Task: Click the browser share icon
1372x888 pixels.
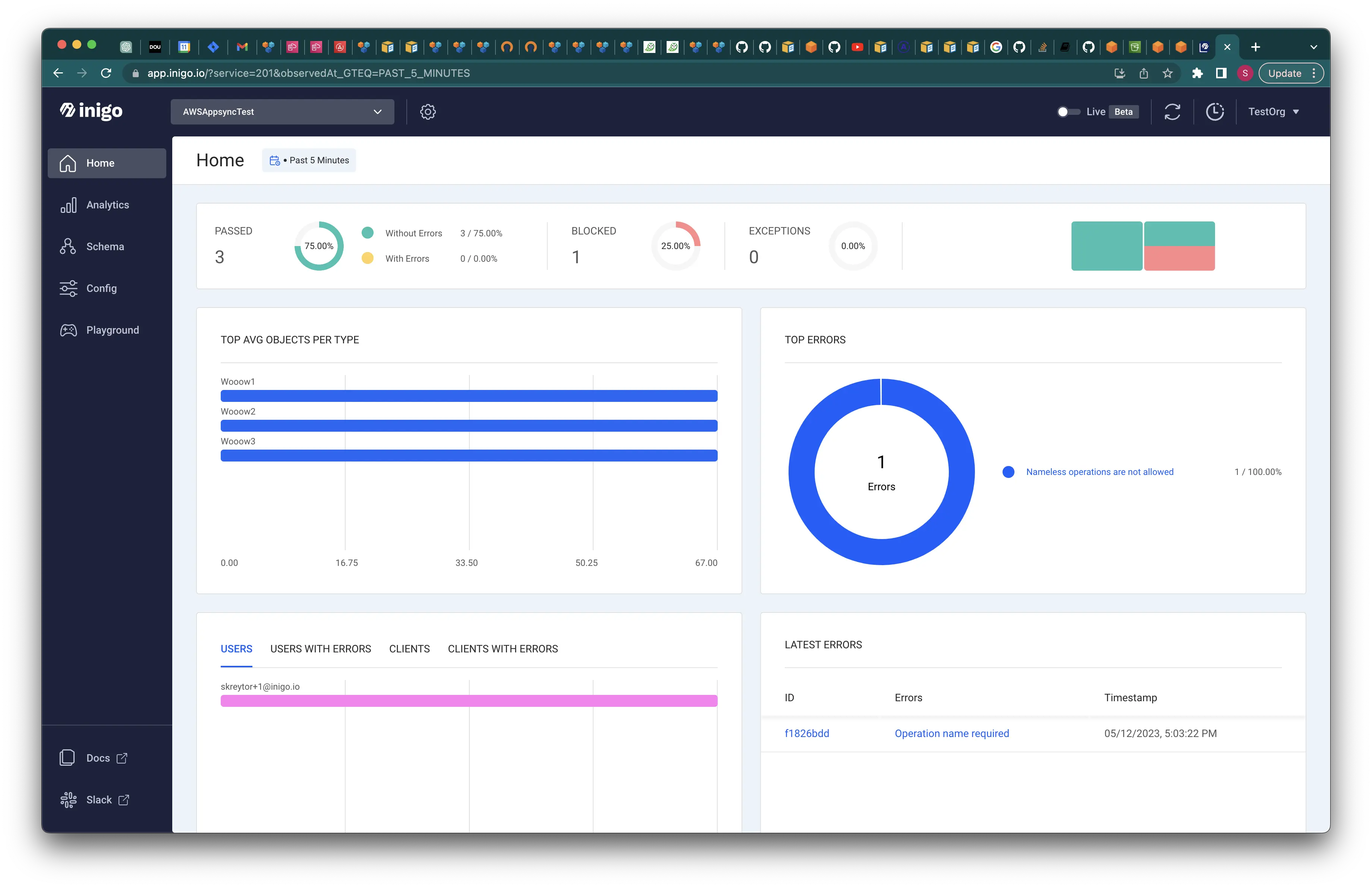Action: tap(1144, 73)
